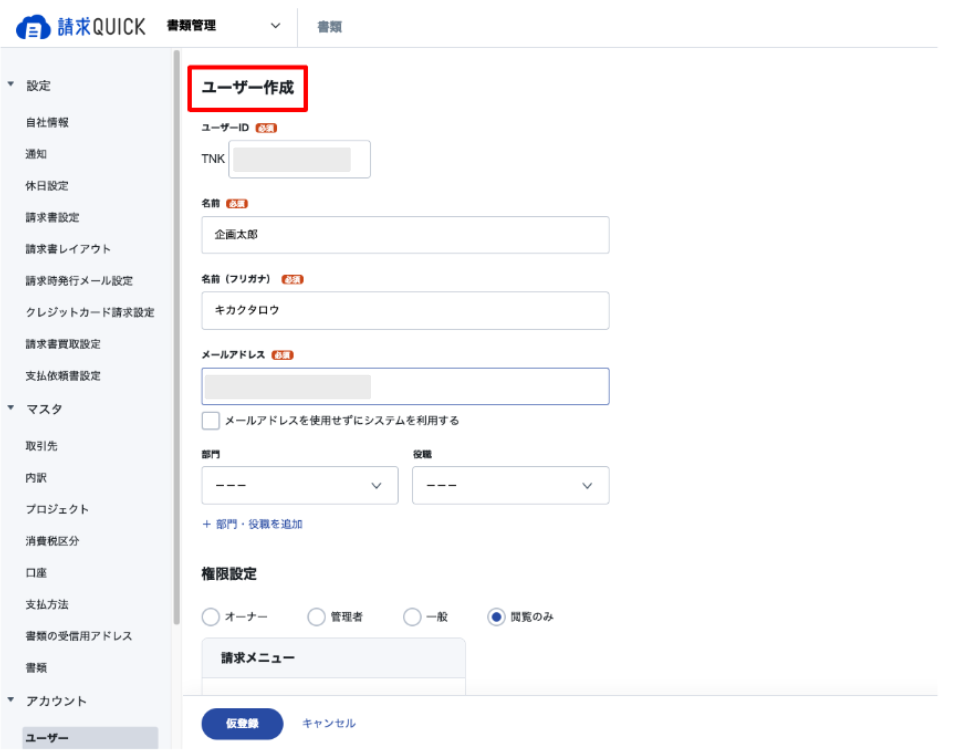The width and height of the screenshot is (966, 750).
Task: Select the 一般 radio button
Action: click(x=412, y=616)
